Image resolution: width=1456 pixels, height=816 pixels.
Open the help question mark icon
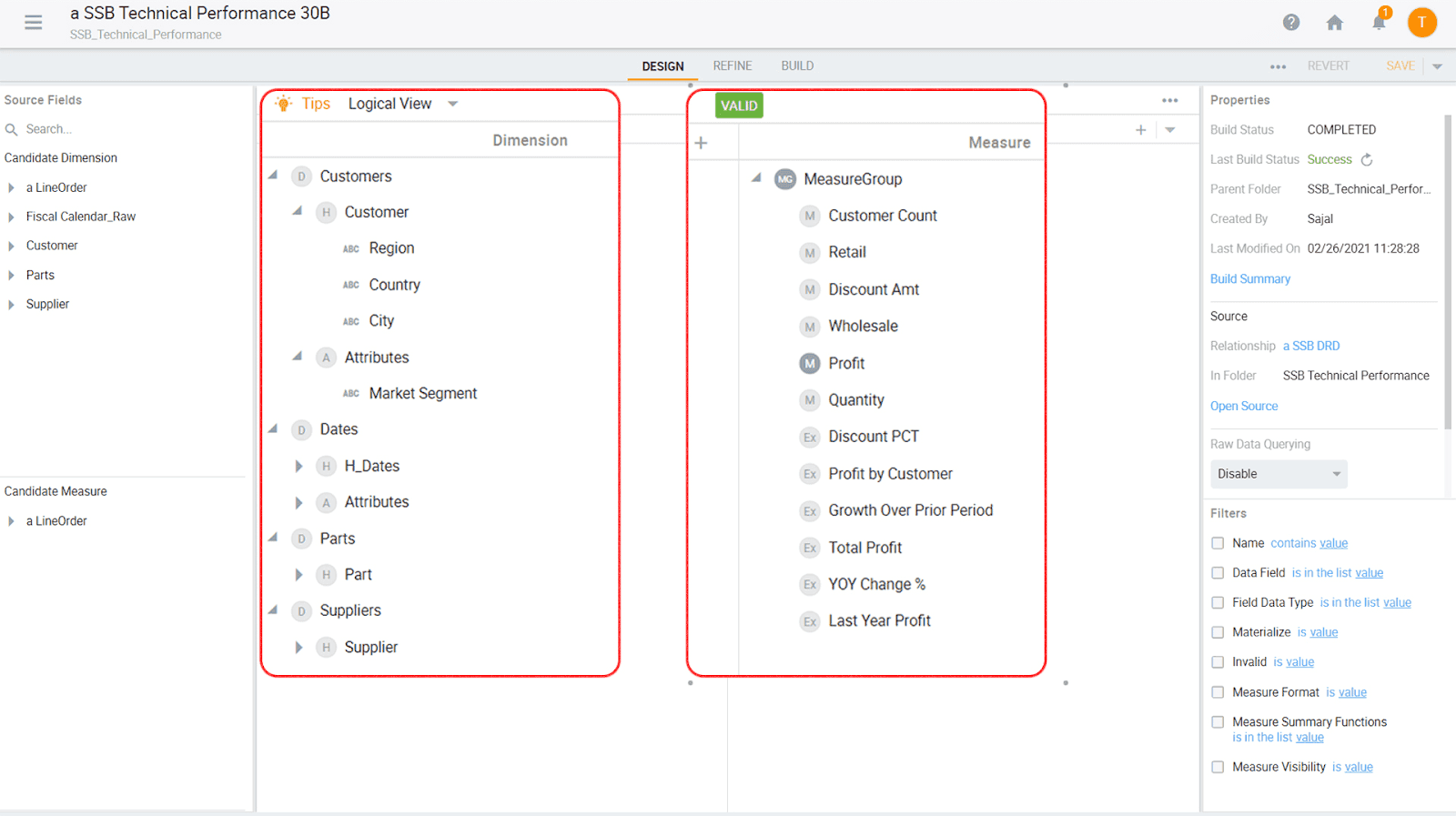click(x=1291, y=22)
